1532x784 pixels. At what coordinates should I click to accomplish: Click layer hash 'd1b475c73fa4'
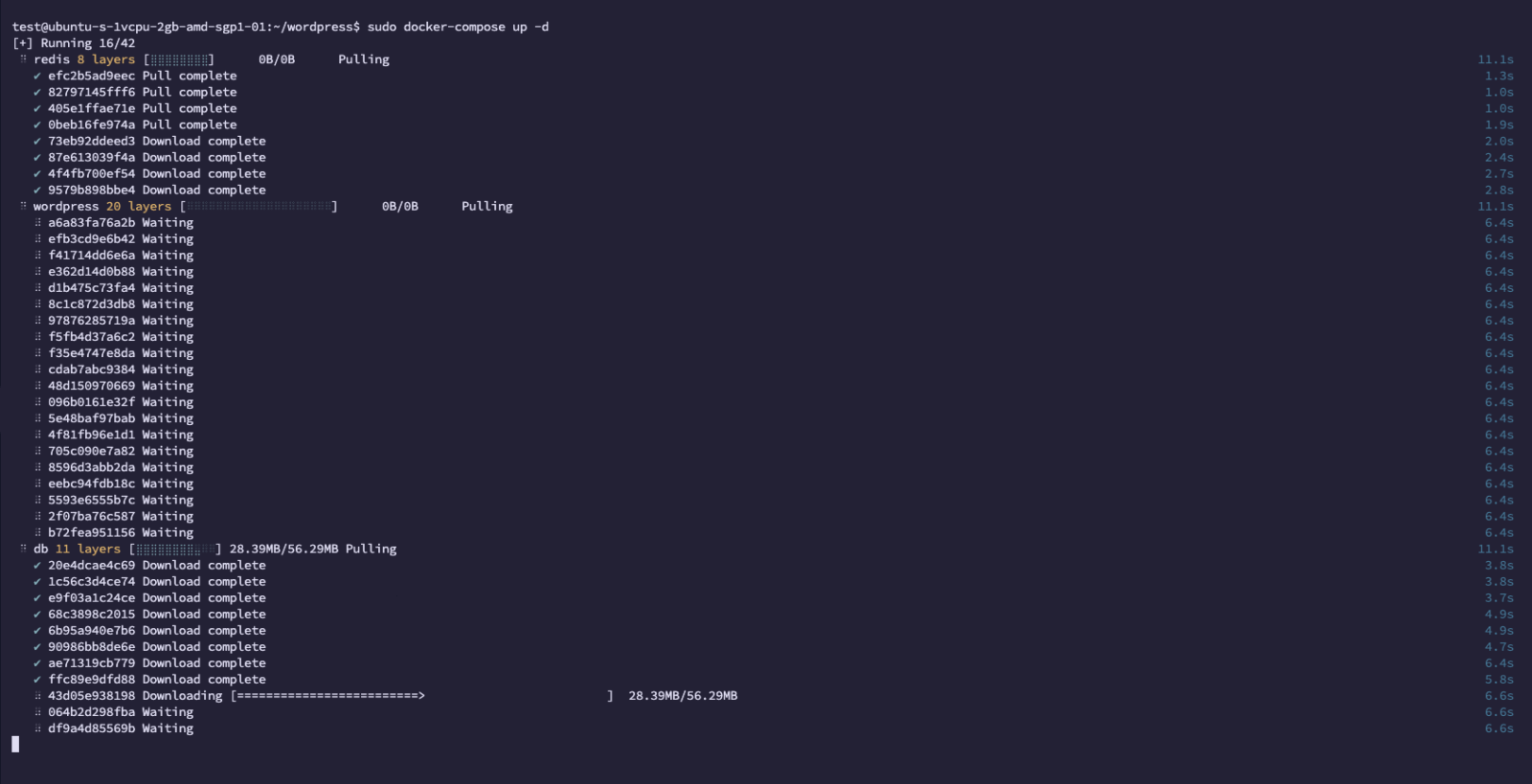pos(92,288)
